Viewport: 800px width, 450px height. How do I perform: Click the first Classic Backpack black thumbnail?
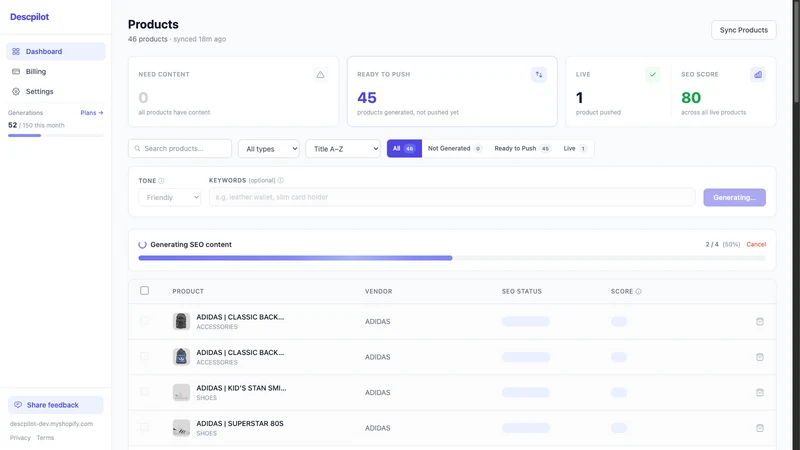tap(181, 321)
